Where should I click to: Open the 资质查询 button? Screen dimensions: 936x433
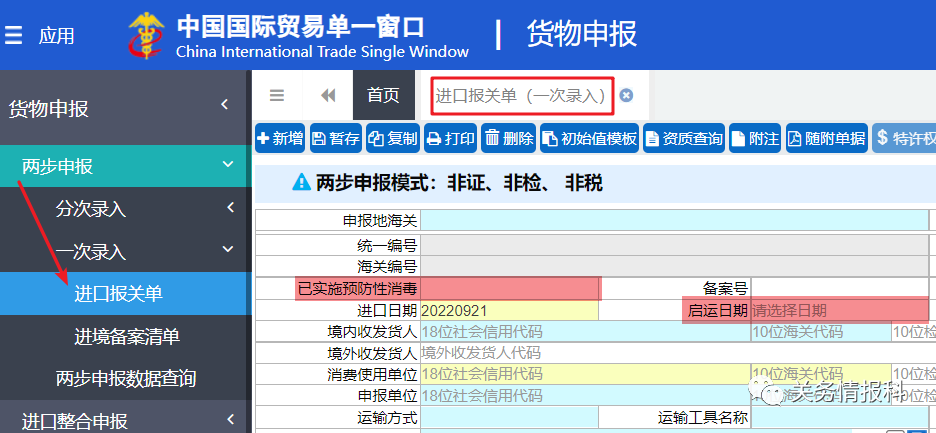click(x=684, y=138)
